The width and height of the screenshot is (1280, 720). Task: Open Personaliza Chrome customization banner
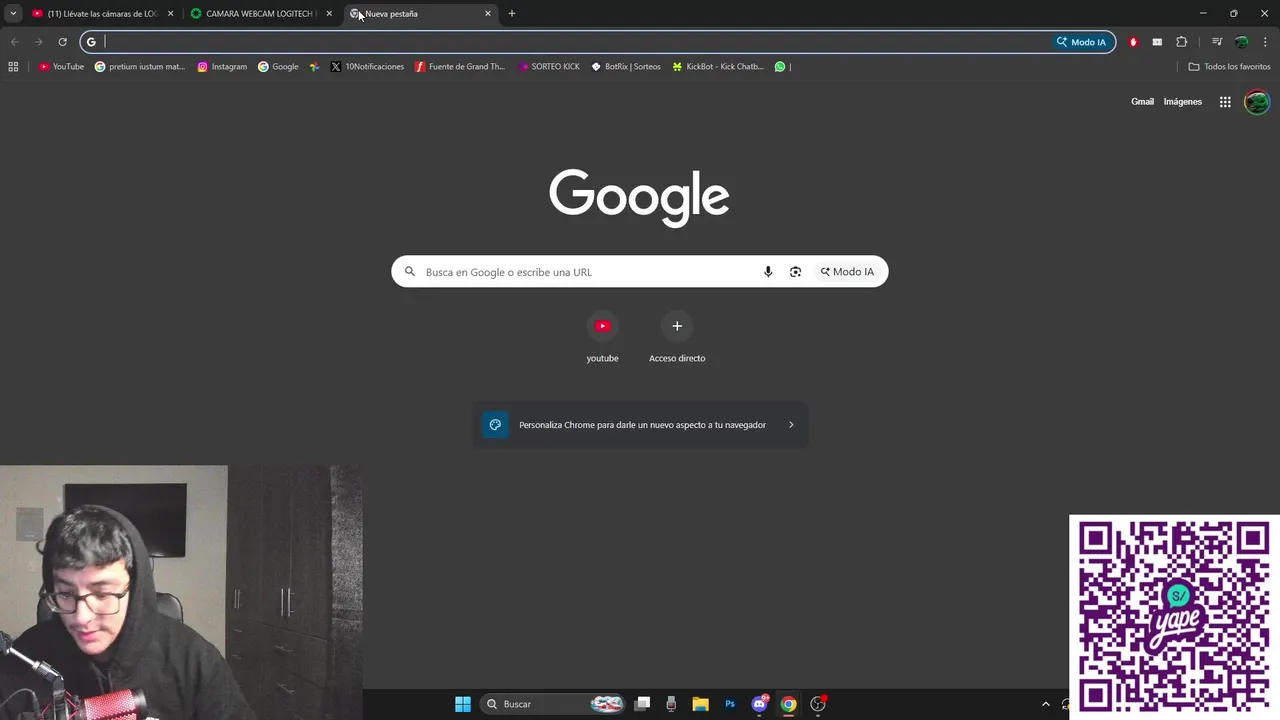click(640, 425)
